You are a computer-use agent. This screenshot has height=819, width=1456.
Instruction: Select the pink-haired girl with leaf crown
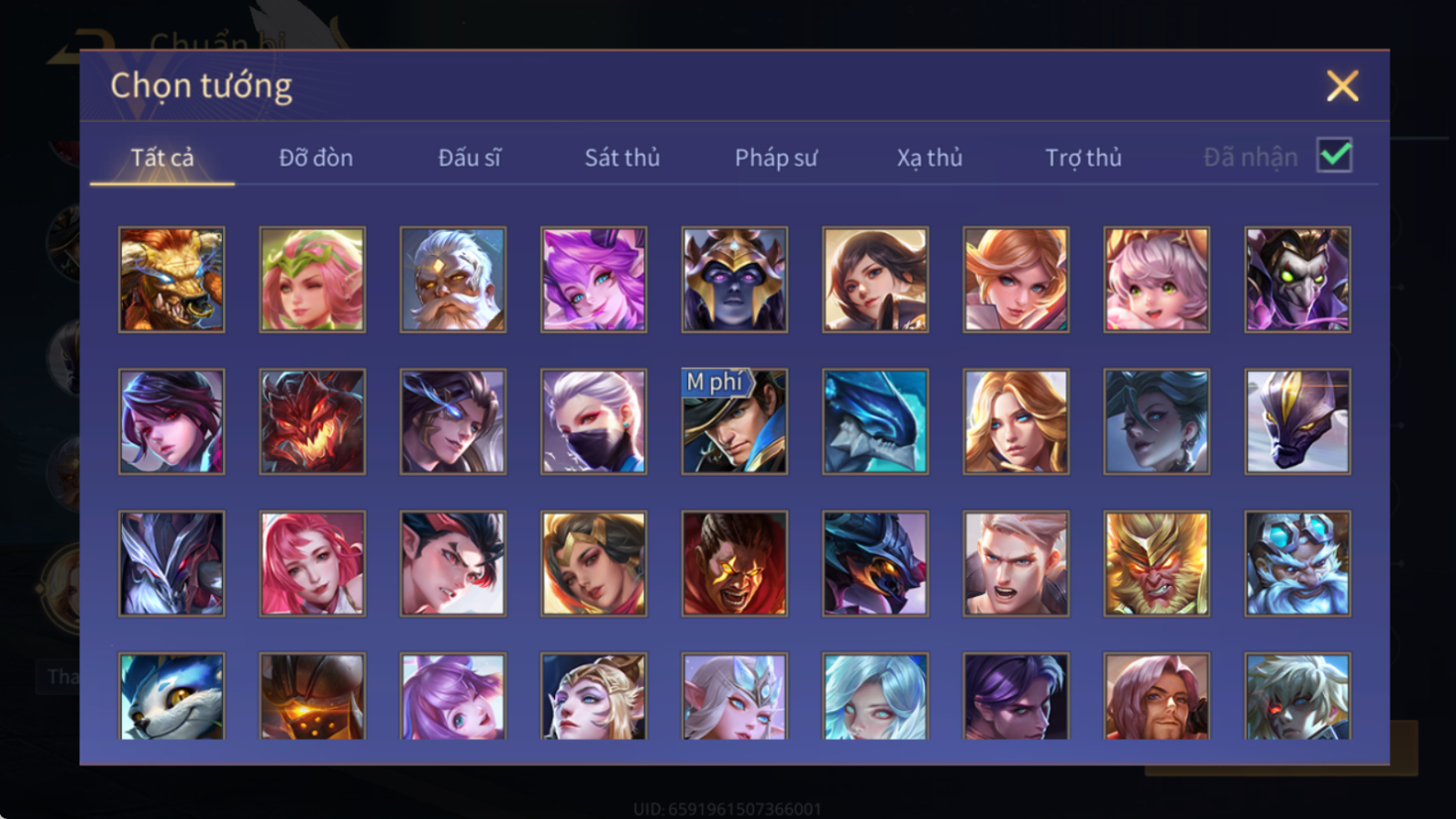pyautogui.click(x=312, y=280)
